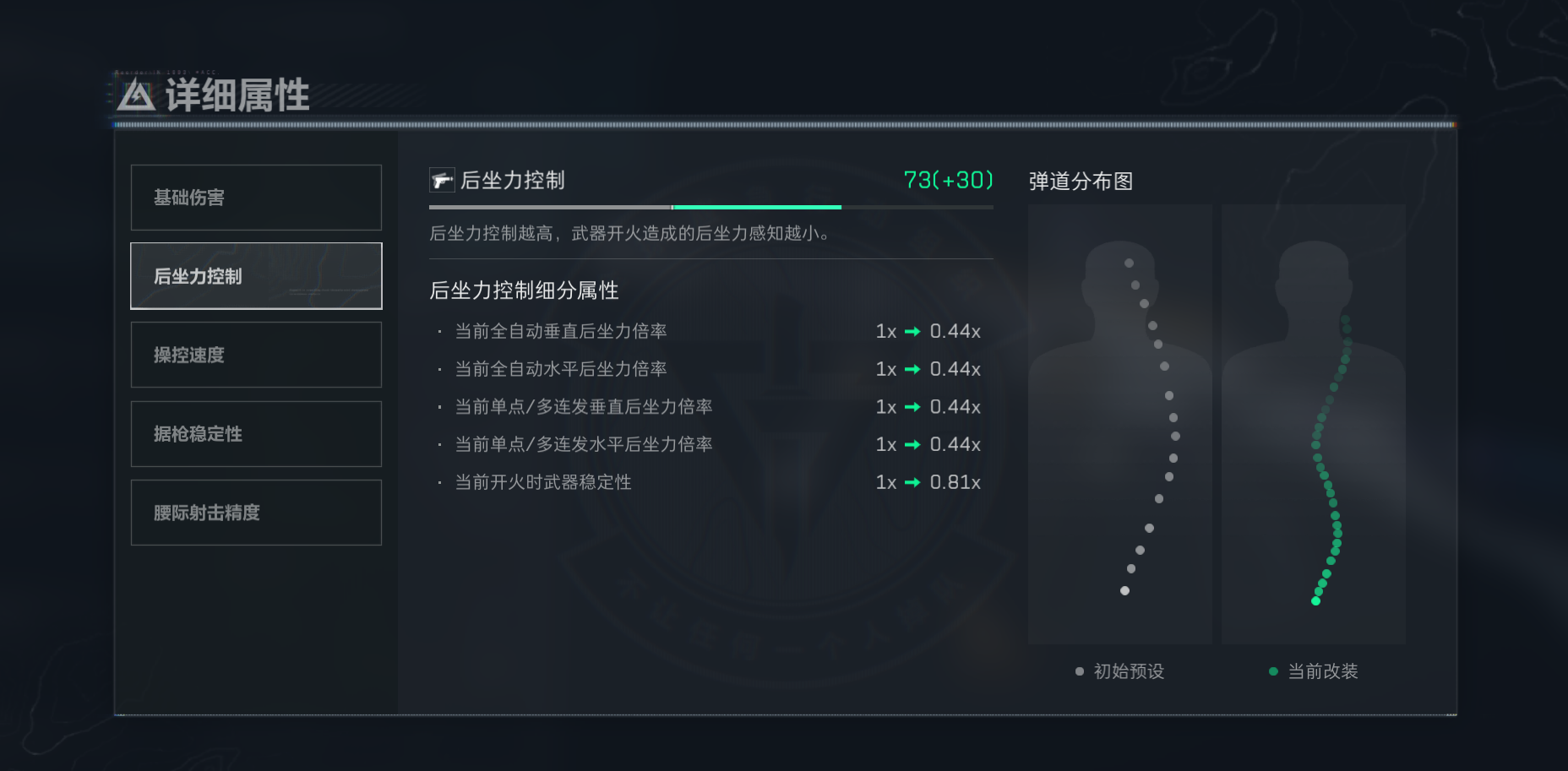Click the gray dot beside 初始预设

click(x=1079, y=671)
